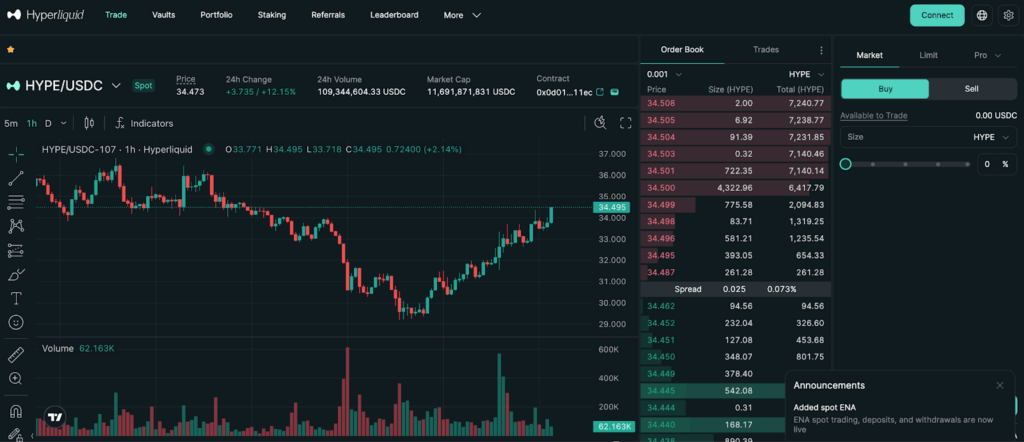Select the text annotation tool
Viewport: 1024px width, 442px height.
coord(16,298)
